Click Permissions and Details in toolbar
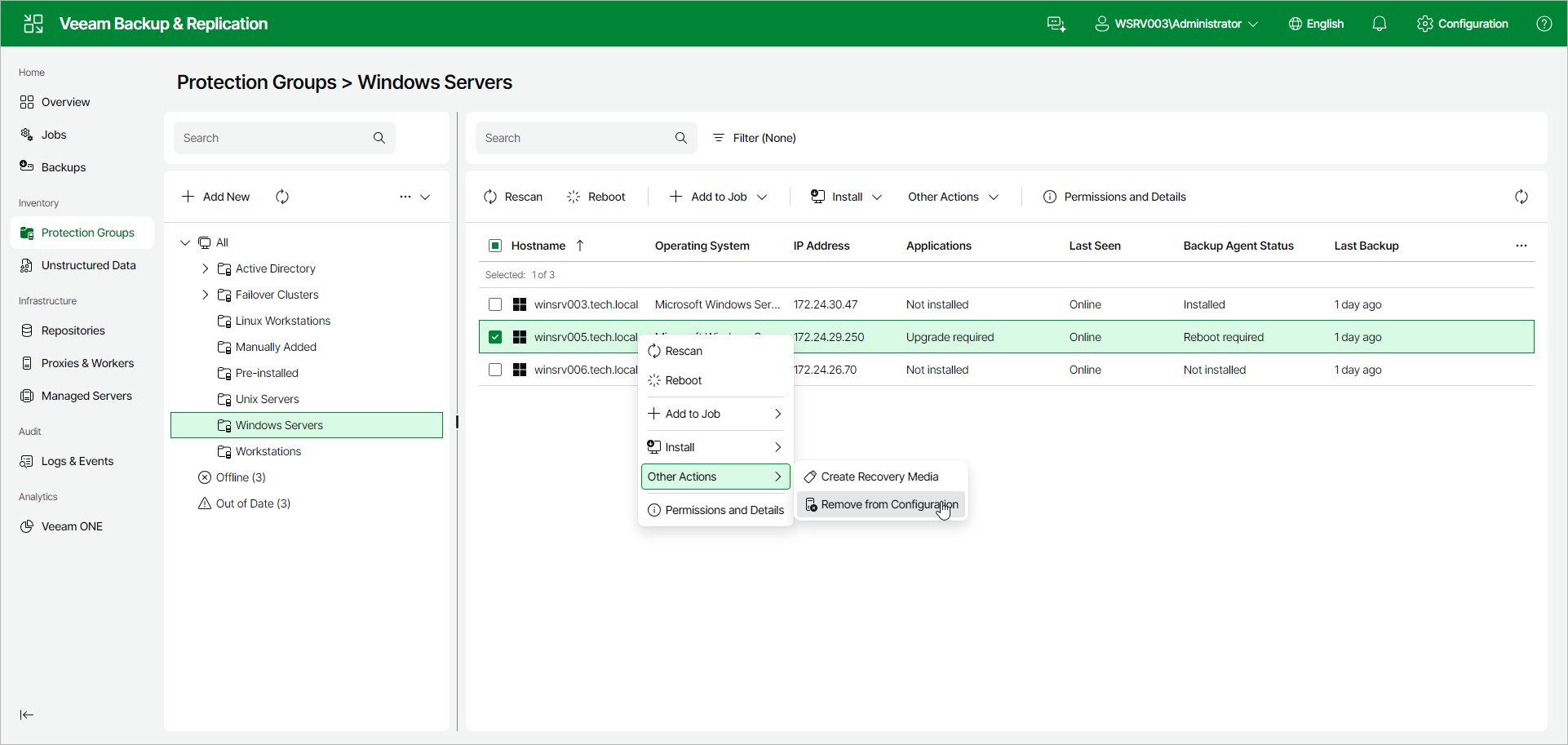1568x745 pixels. coord(1114,197)
